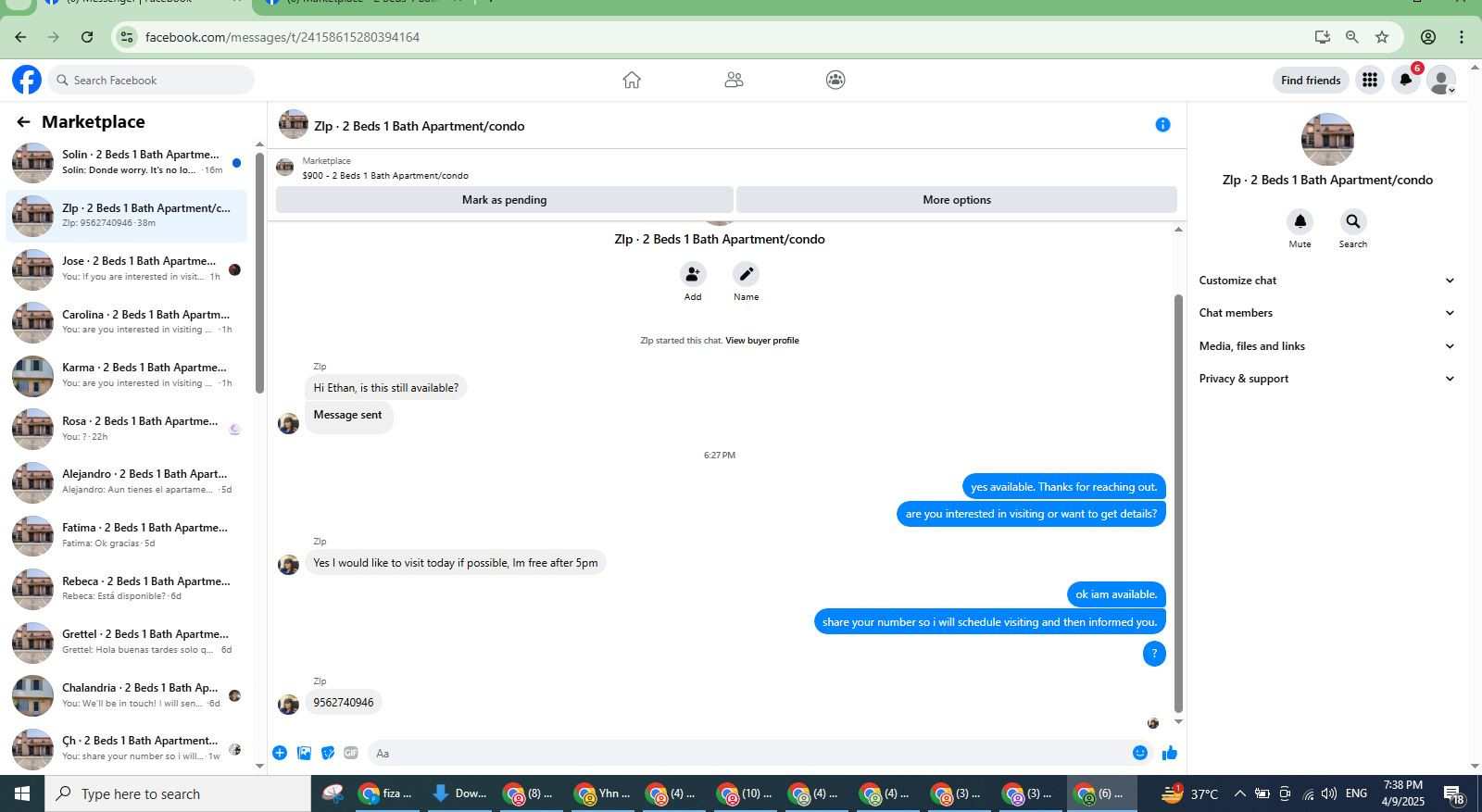
Task: Choose a GIF in composer
Action: [351, 753]
